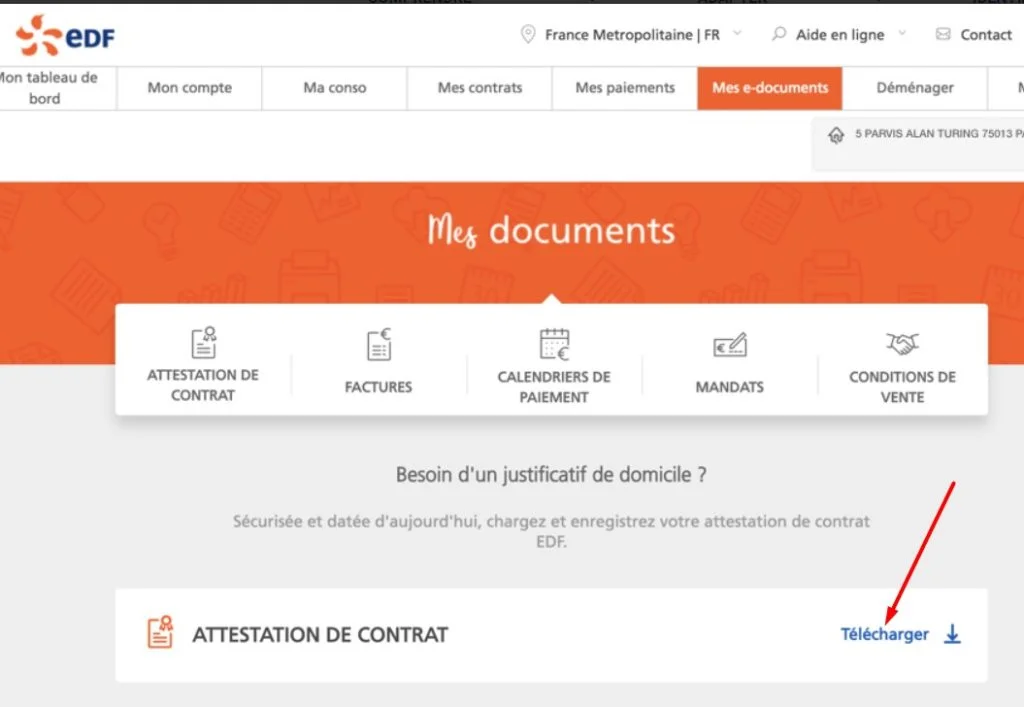Select the Mandats pen icon

[x=728, y=344]
